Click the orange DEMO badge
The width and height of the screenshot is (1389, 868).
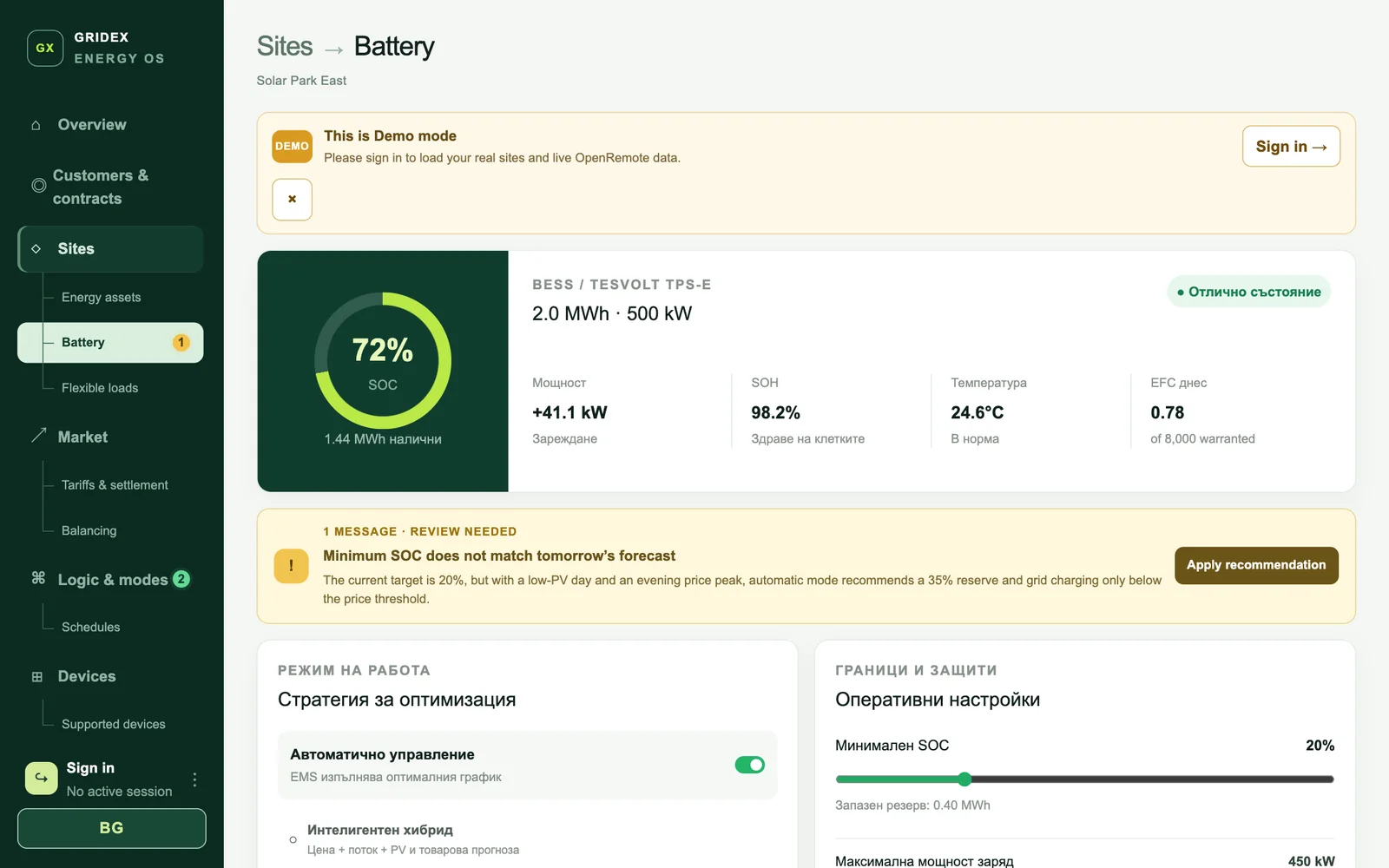[x=292, y=147]
